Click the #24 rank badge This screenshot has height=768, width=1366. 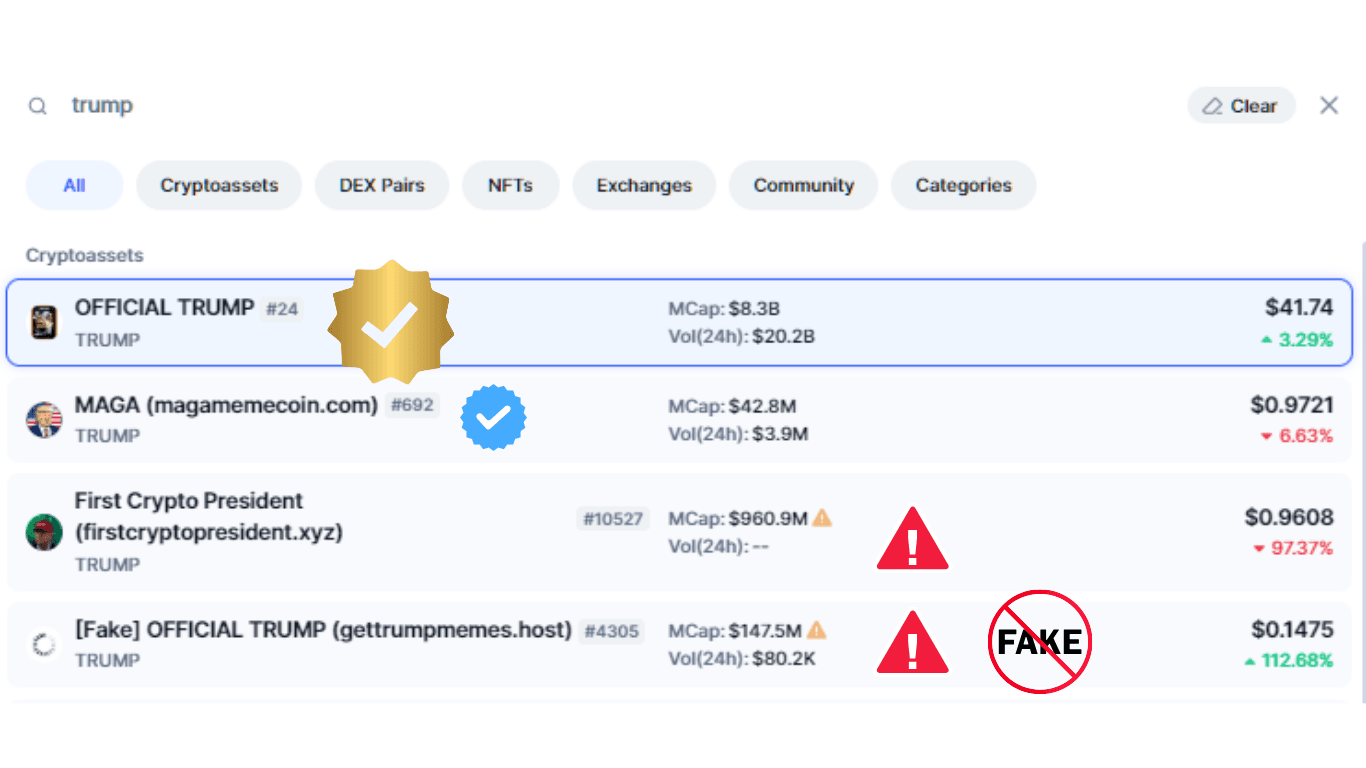[x=282, y=309]
